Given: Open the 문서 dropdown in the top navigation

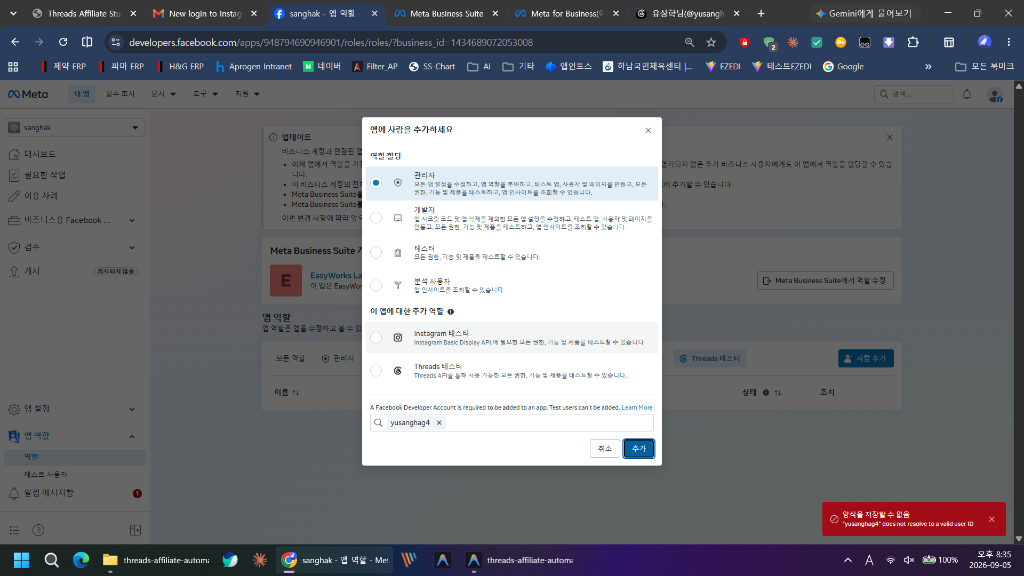Looking at the screenshot, I should pyautogui.click(x=163, y=94).
